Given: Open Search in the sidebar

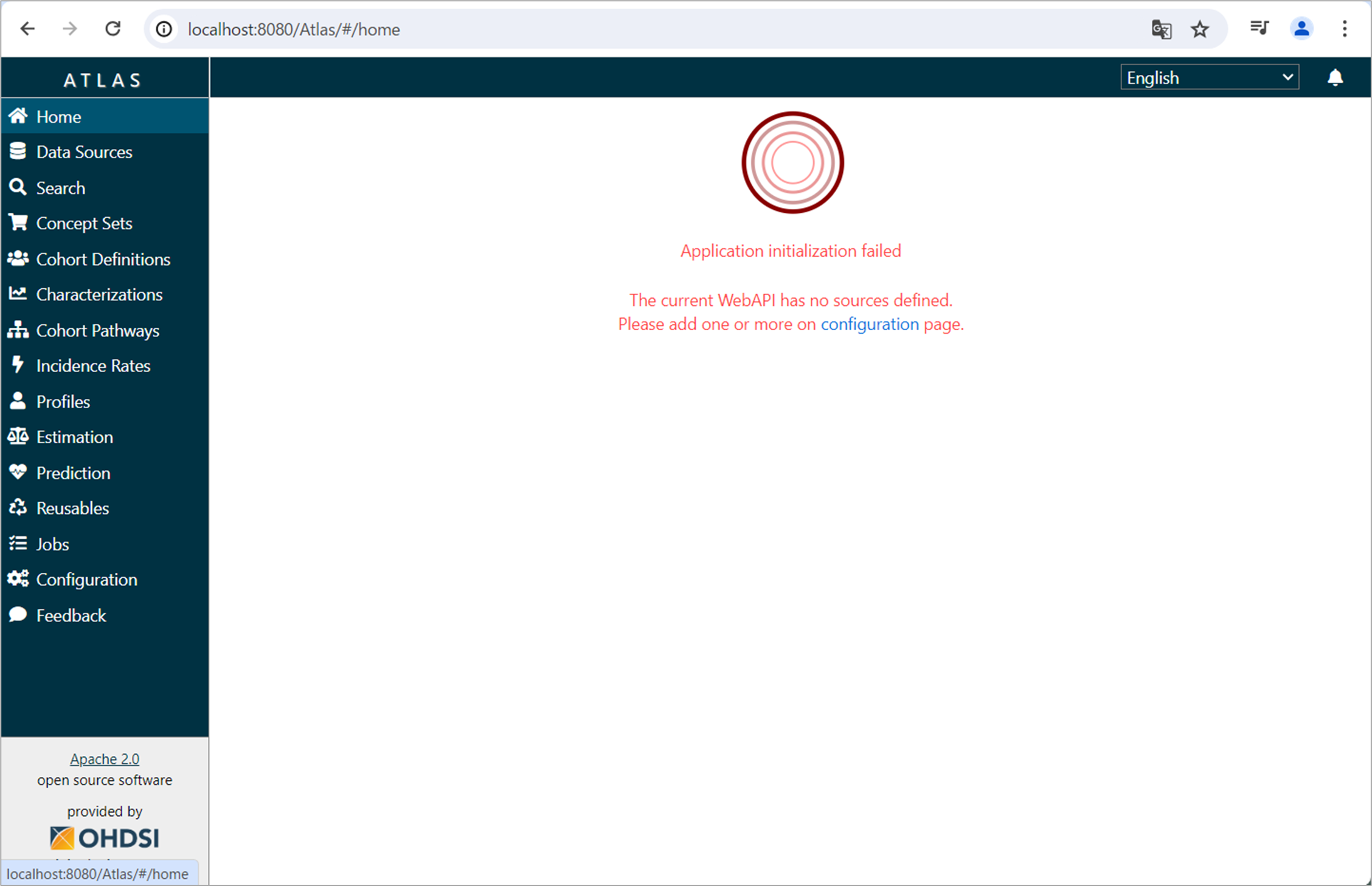Looking at the screenshot, I should click(105, 187).
